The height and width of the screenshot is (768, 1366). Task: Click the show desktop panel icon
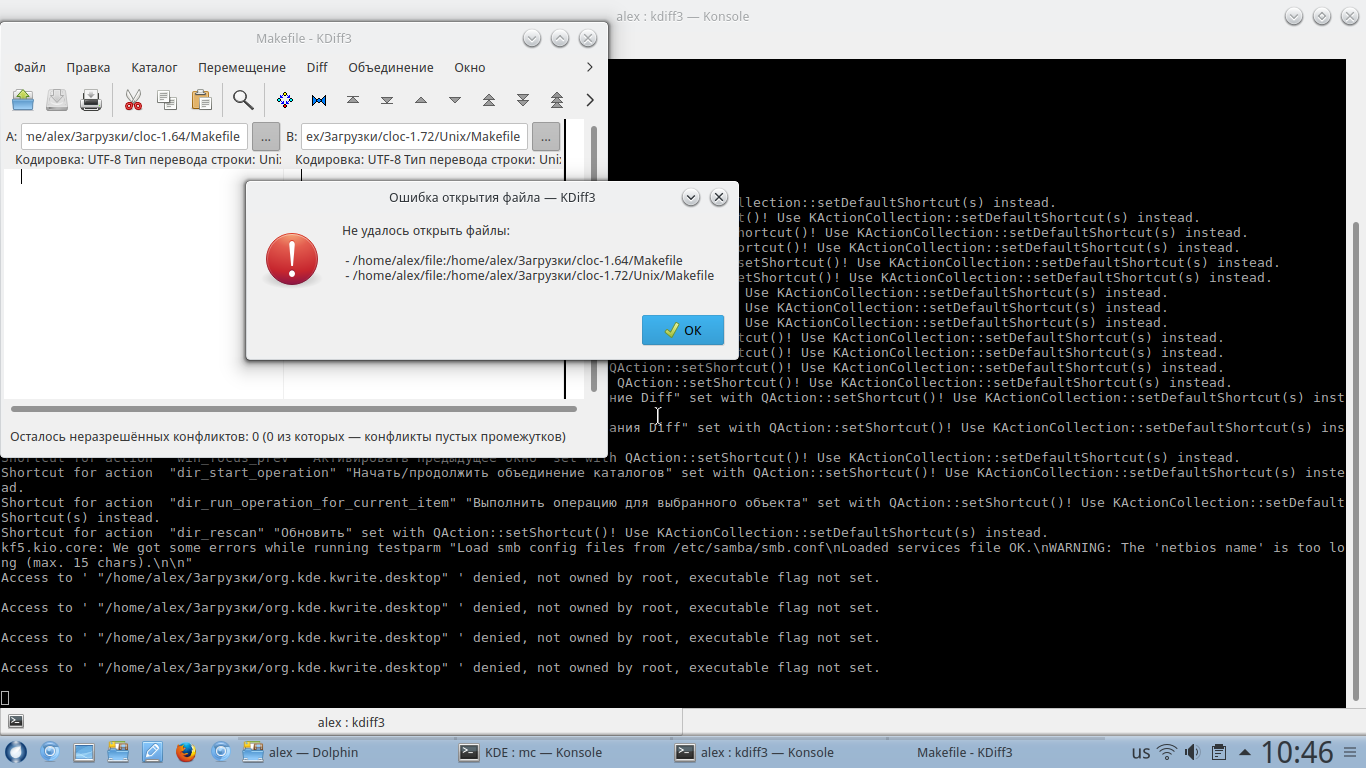[84, 752]
